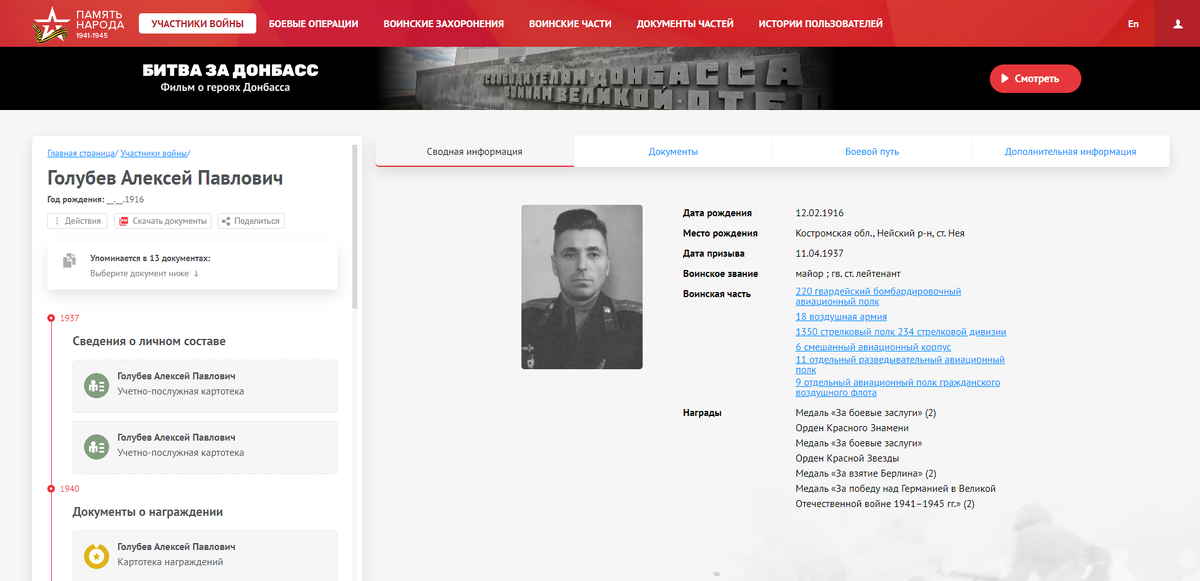Viewport: 1200px width, 581px height.
Task: Click the 1937 timeline marker
Action: pos(52,318)
